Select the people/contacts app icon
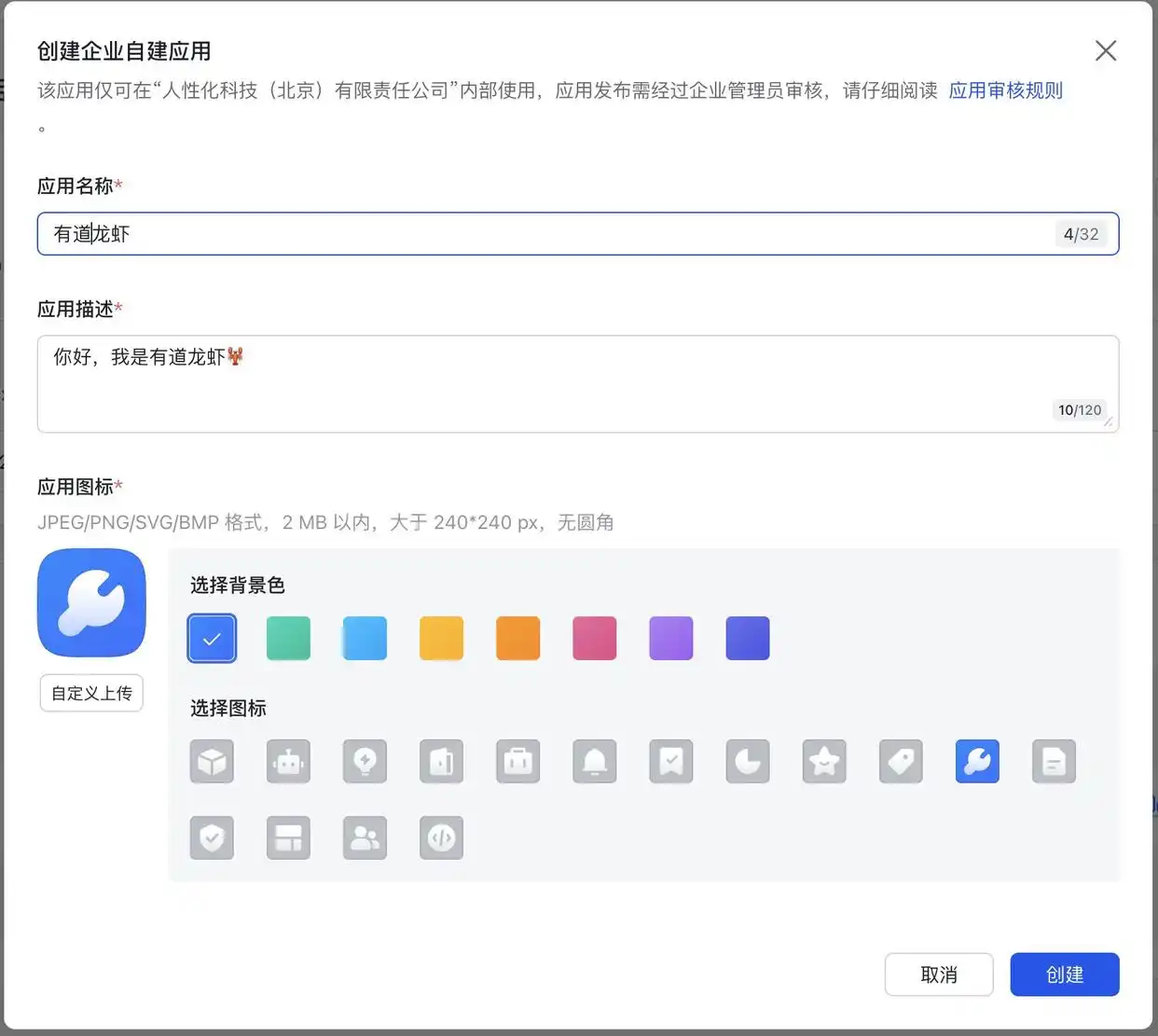 pyautogui.click(x=365, y=837)
